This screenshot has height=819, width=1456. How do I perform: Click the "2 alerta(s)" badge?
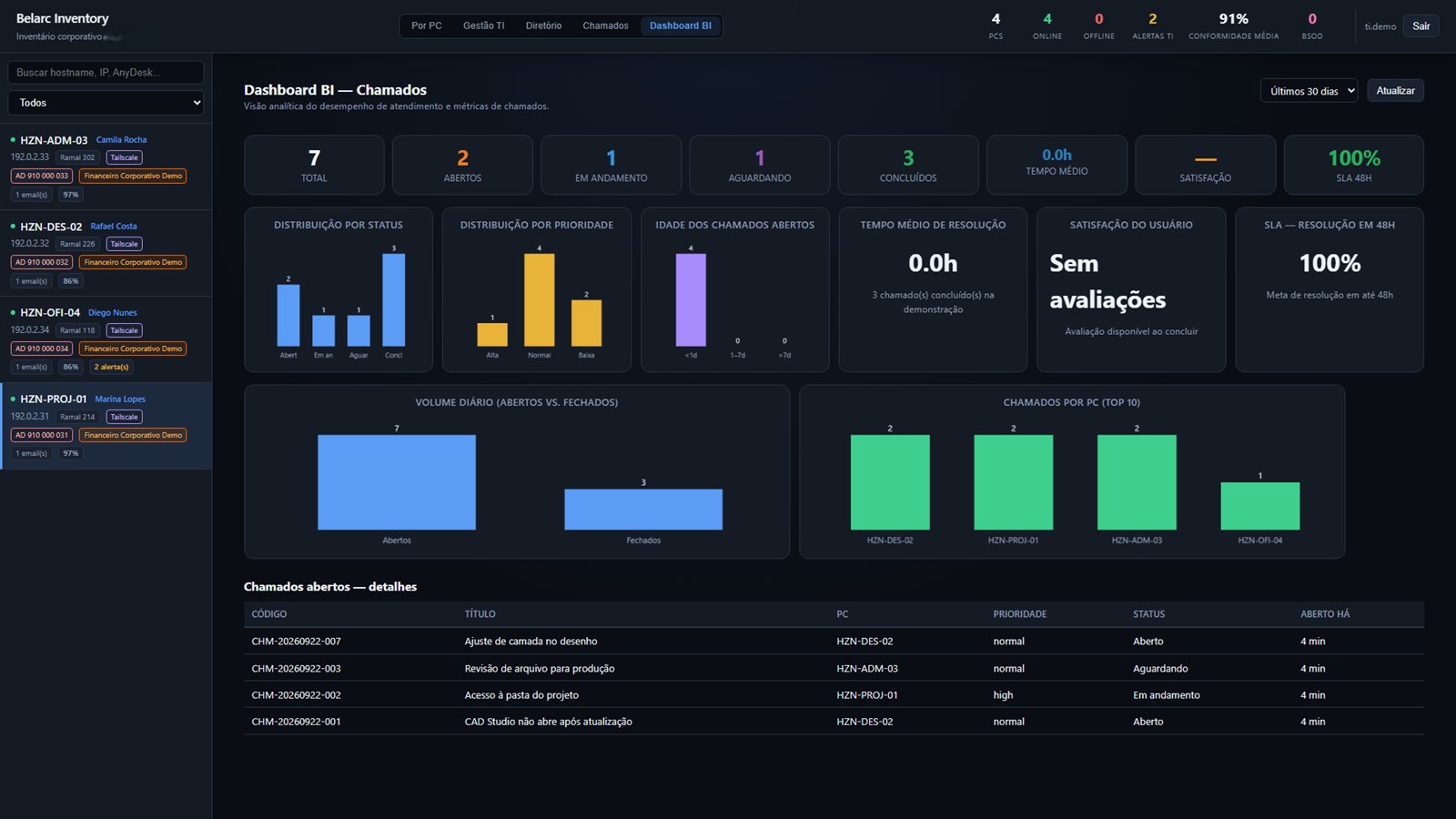pyautogui.click(x=112, y=367)
